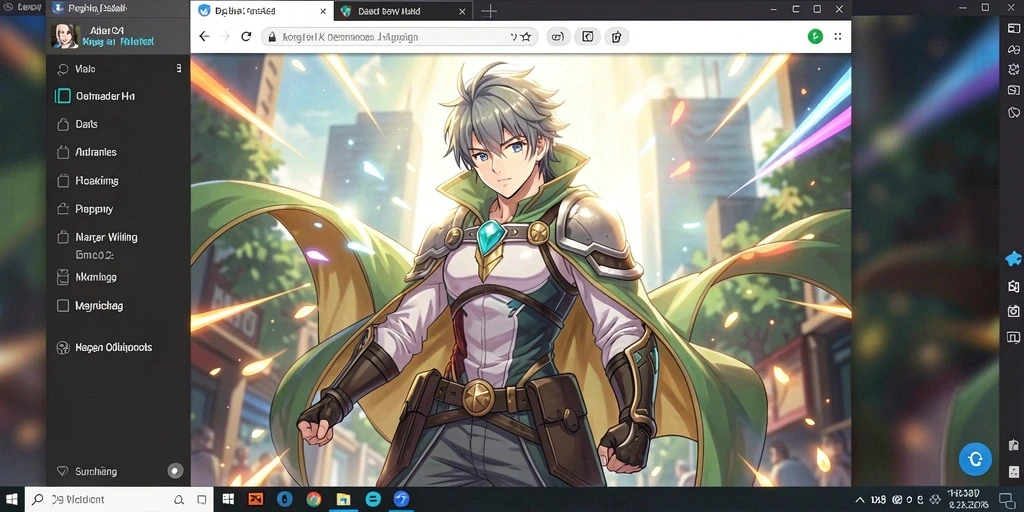Screen dimensions: 1024x512
Task: Open File Explorer from the taskbar
Action: (344, 500)
